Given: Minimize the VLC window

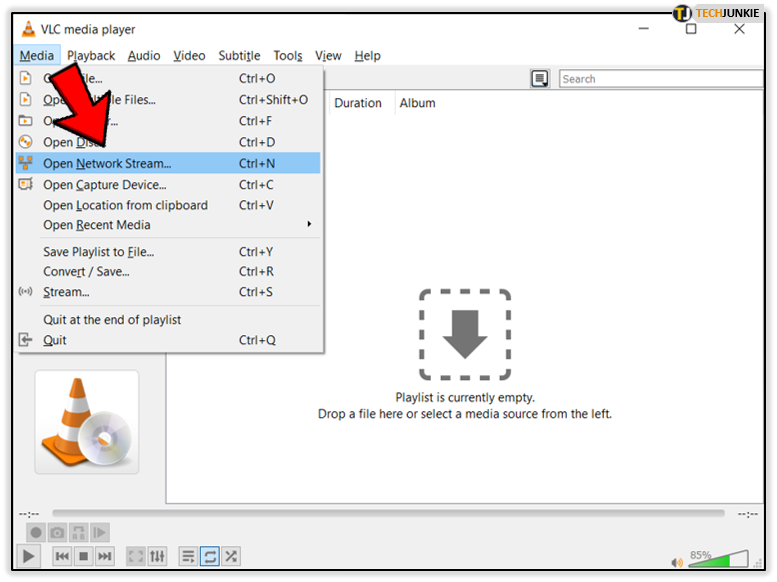Looking at the screenshot, I should tap(643, 29).
